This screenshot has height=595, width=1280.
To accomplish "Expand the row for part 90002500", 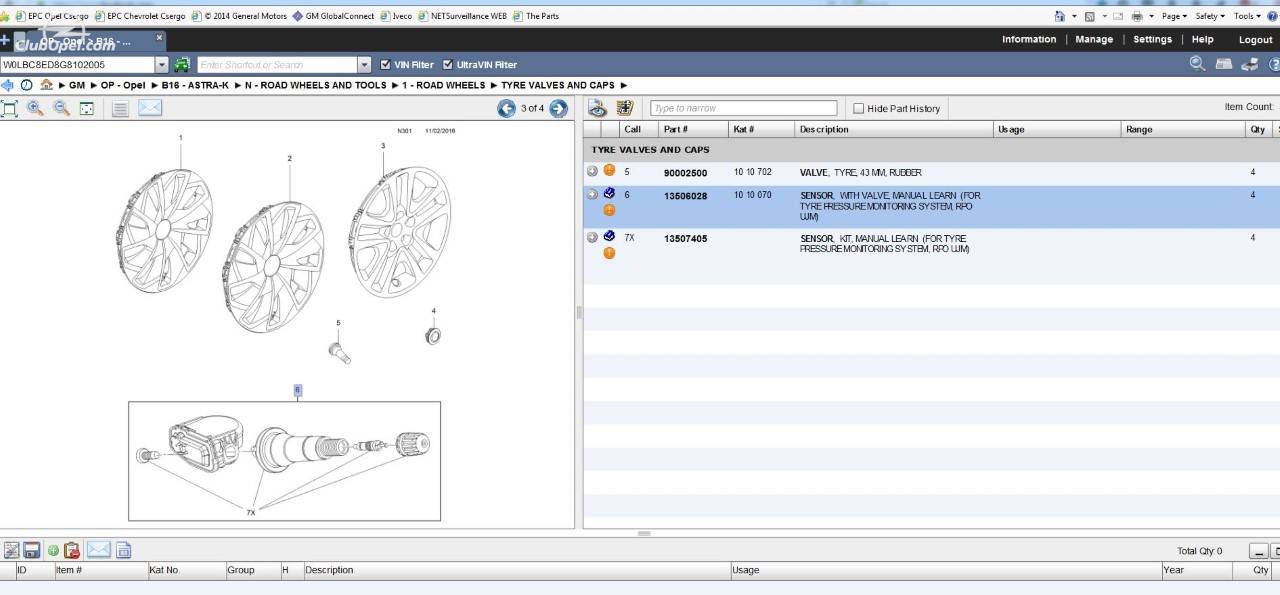I will point(592,171).
